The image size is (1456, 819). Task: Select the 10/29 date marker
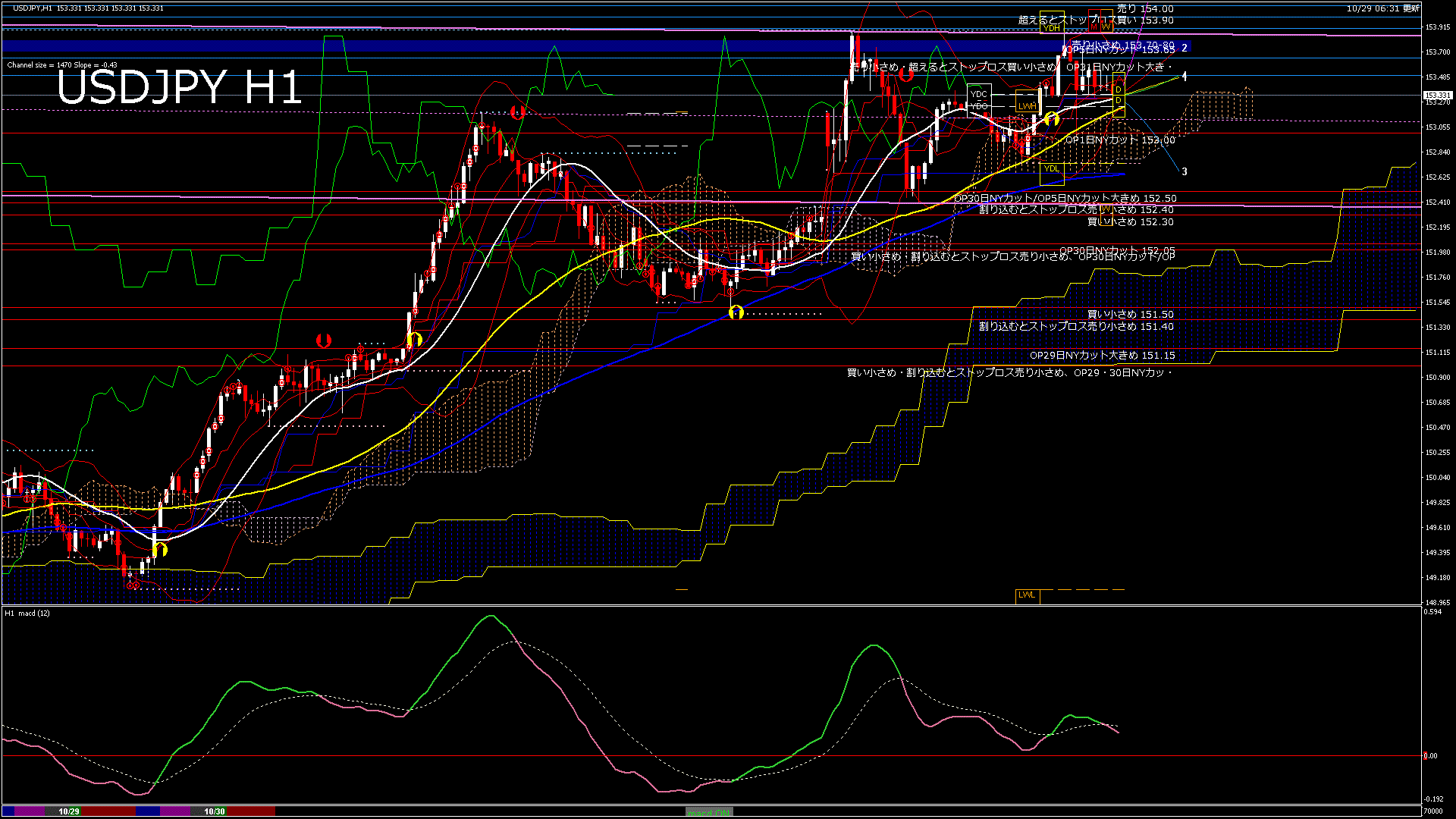[68, 811]
